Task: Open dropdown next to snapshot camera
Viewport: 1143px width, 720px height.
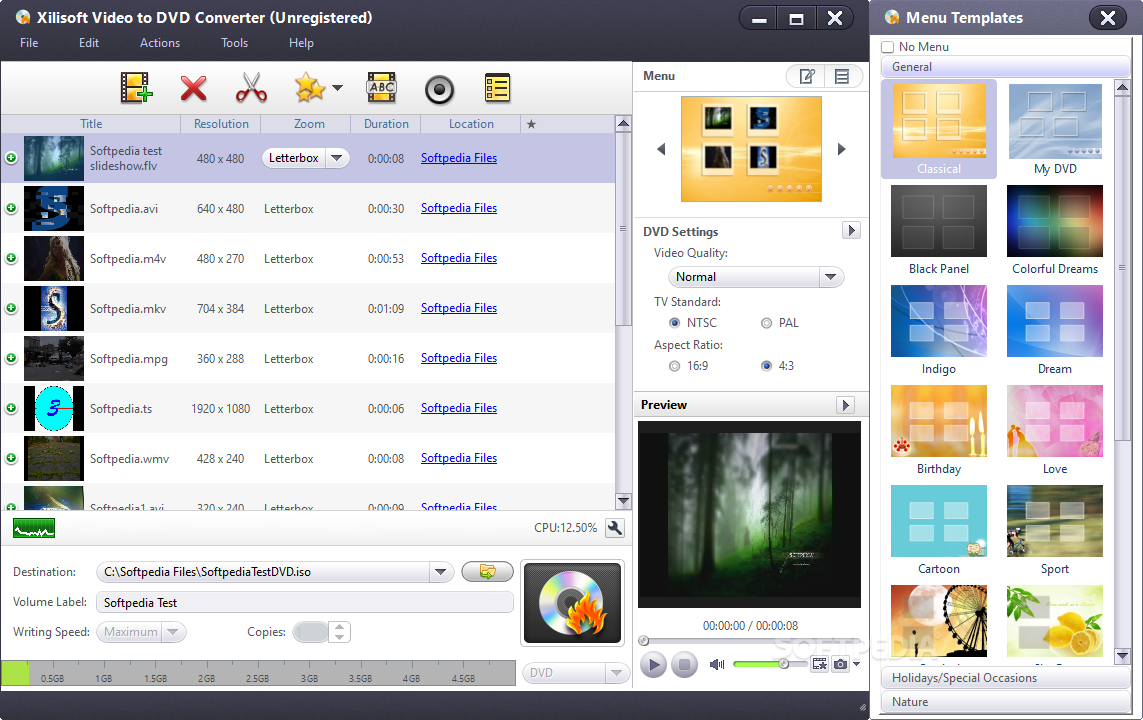Action: click(x=857, y=664)
